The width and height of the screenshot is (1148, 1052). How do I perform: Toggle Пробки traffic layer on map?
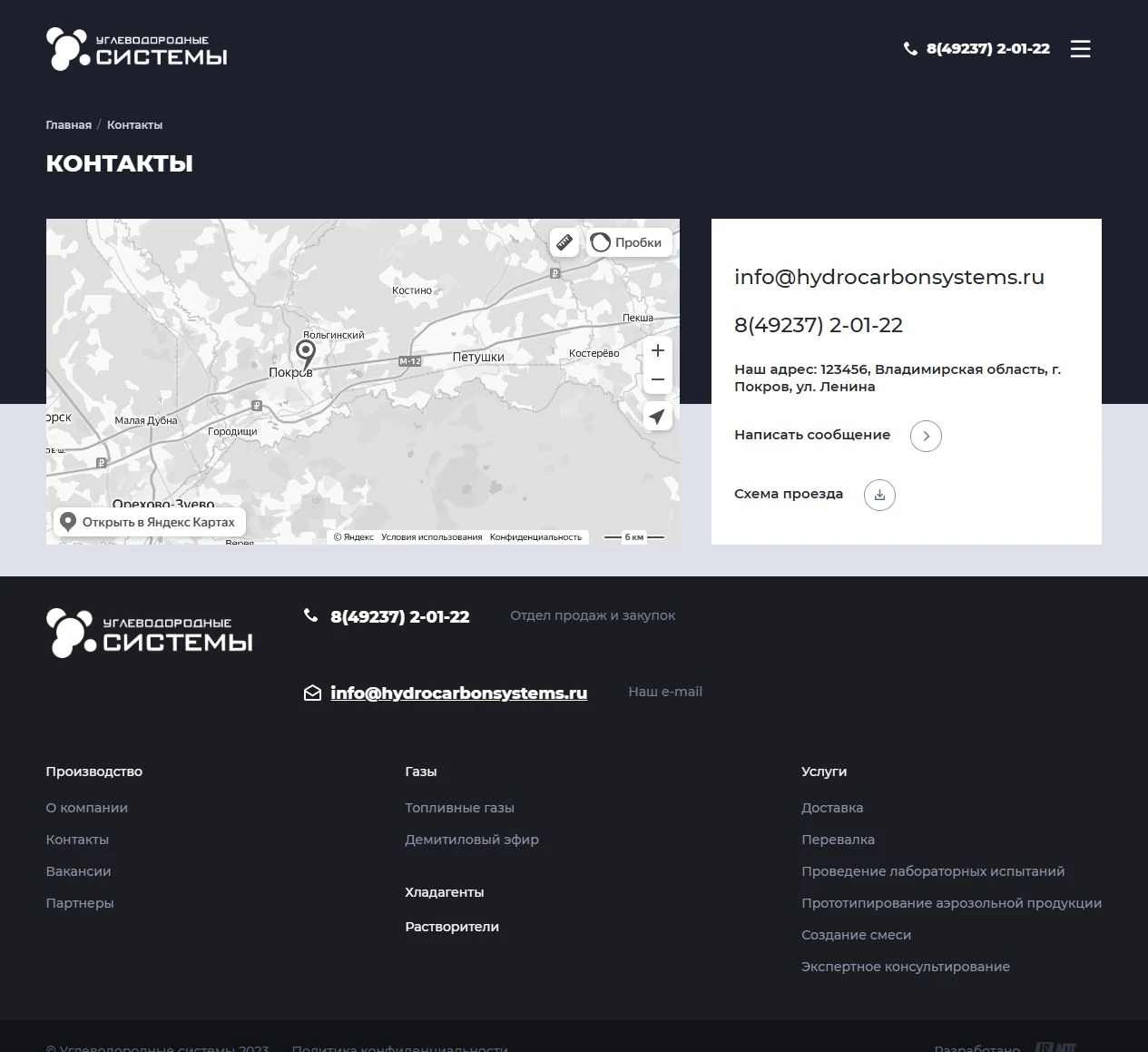(x=628, y=242)
